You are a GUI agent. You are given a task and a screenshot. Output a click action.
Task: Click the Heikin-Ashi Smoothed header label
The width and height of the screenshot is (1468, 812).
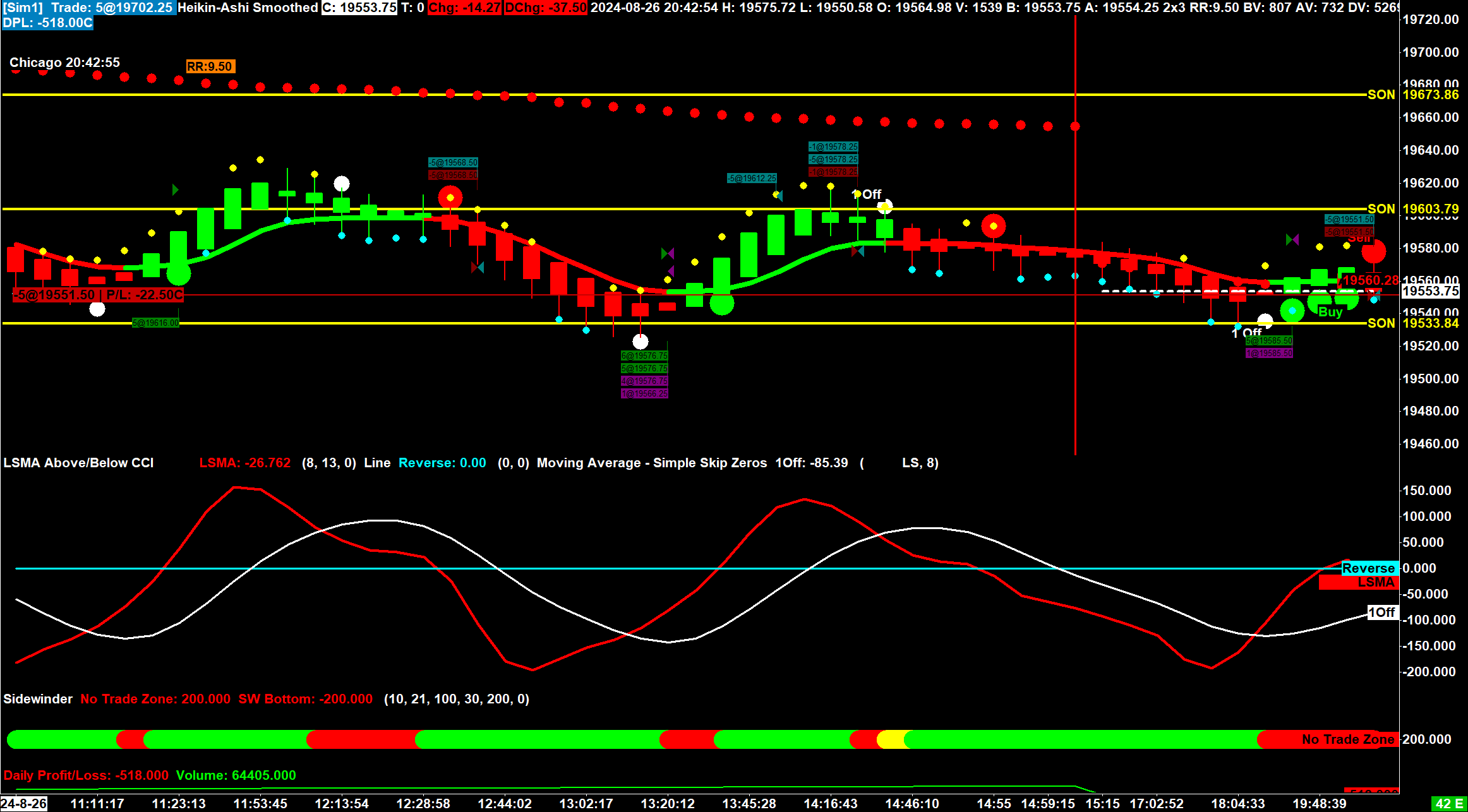(248, 8)
